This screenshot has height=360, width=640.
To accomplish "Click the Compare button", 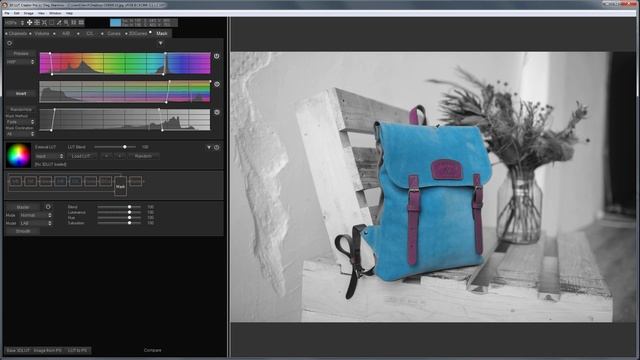I will 153,350.
